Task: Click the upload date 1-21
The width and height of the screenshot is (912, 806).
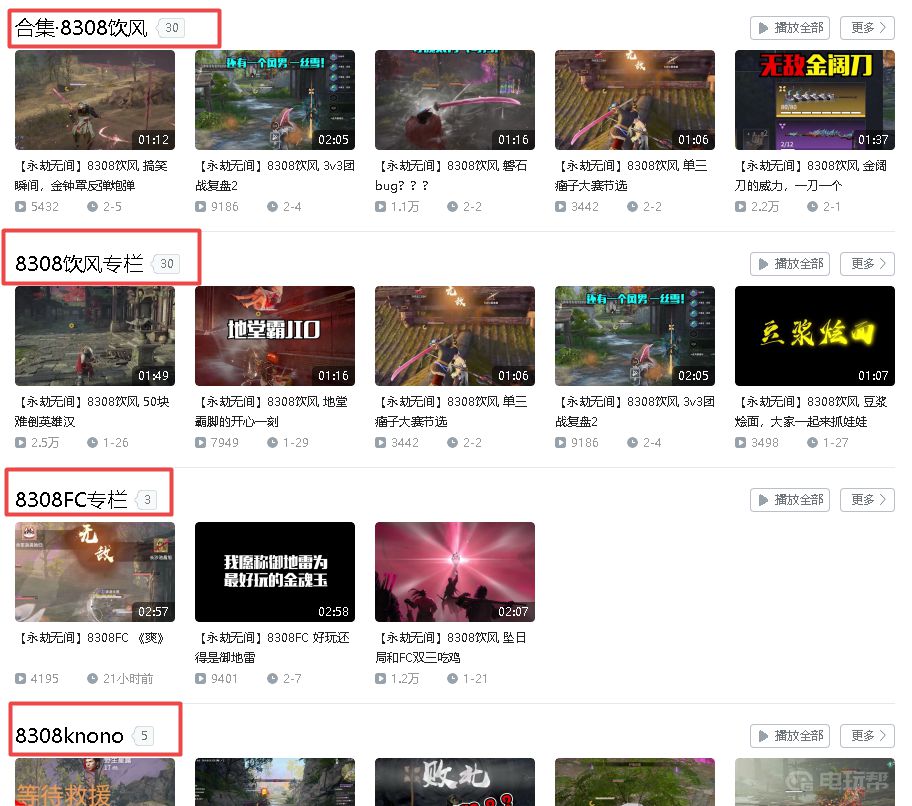Action: point(475,679)
